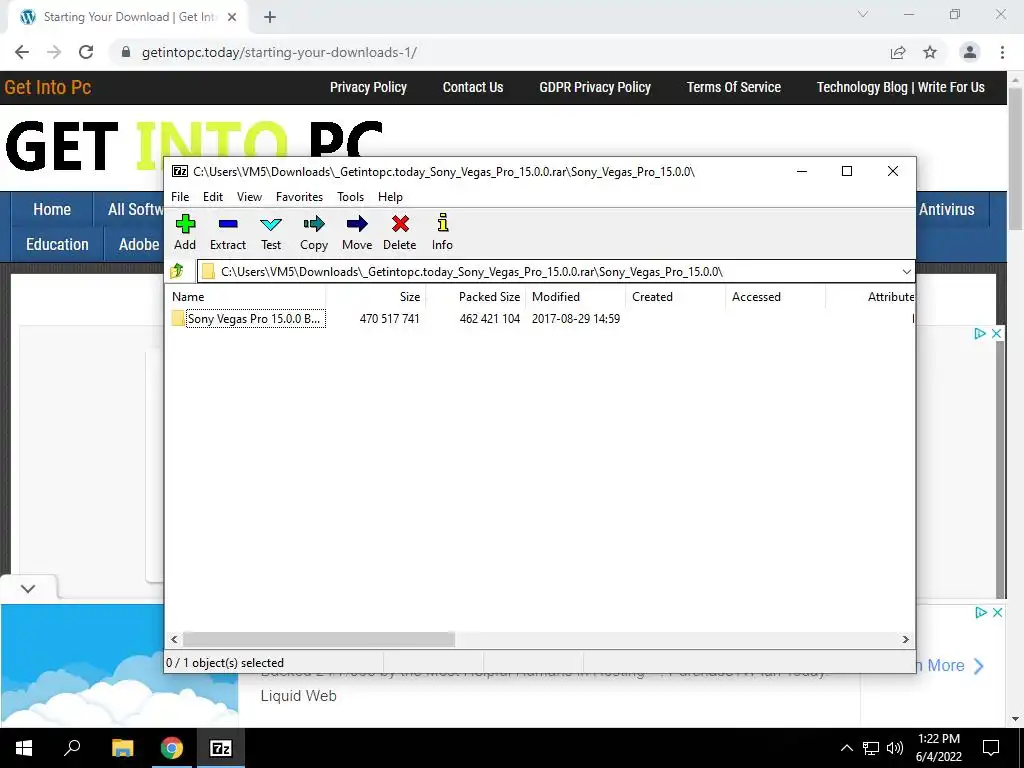1024x768 pixels.
Task: Click the share page icon in Chrome
Action: click(898, 52)
